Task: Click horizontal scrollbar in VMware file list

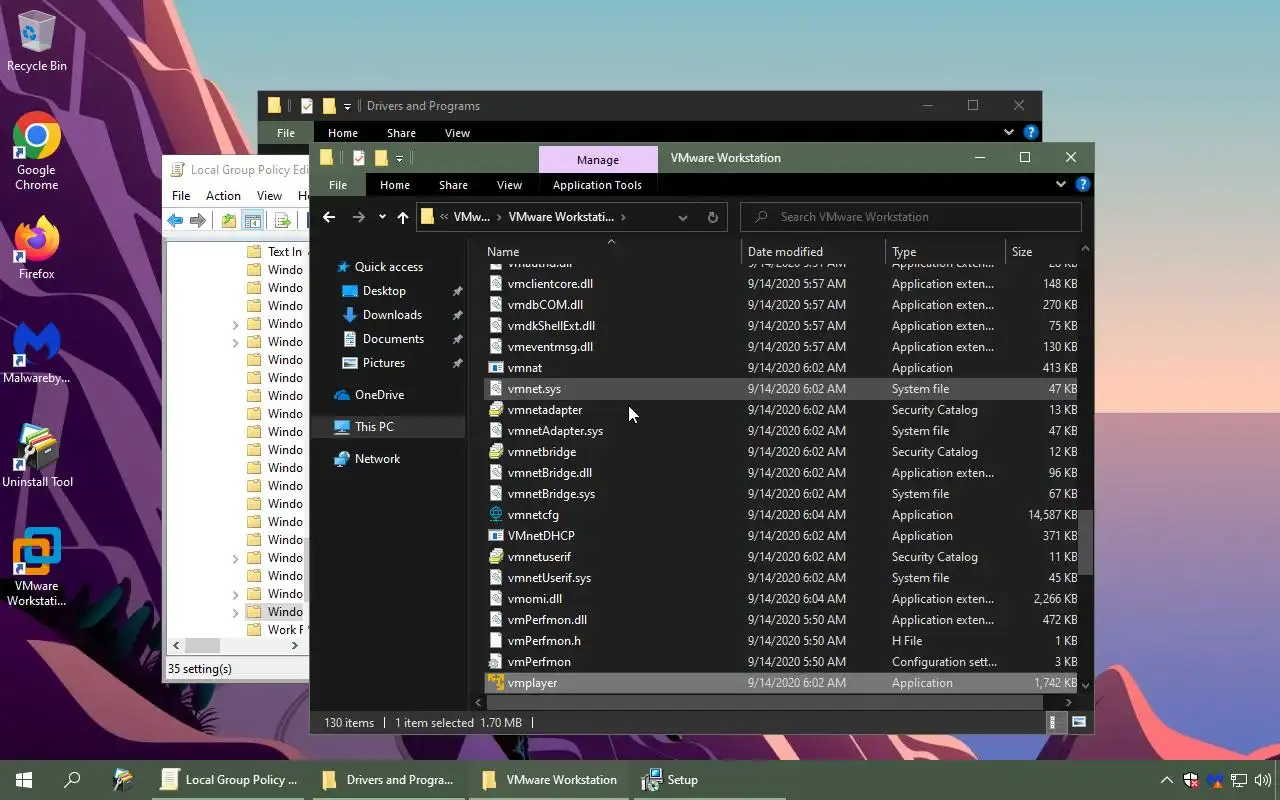Action: click(766, 703)
